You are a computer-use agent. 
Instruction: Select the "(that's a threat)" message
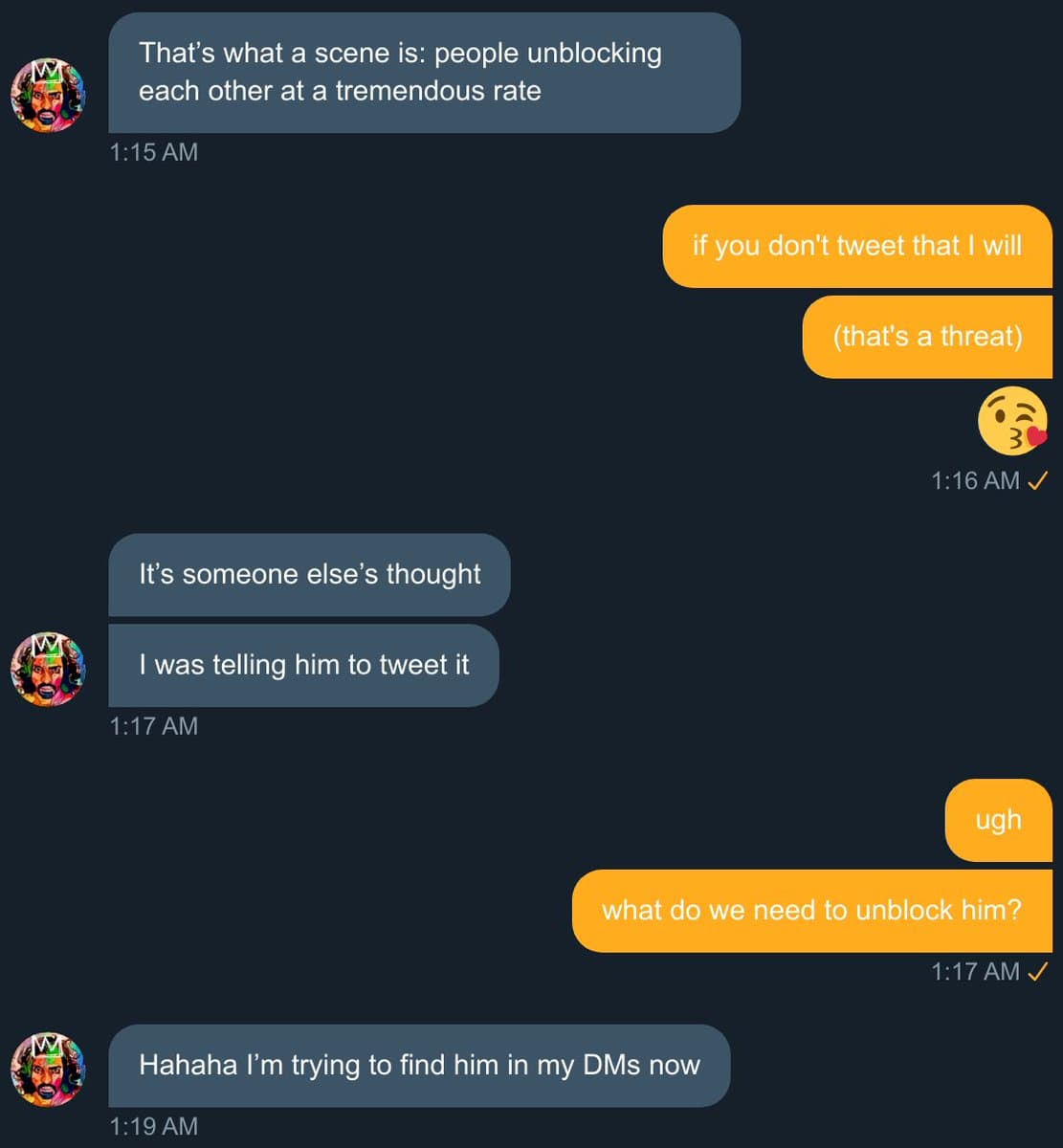pos(926,337)
